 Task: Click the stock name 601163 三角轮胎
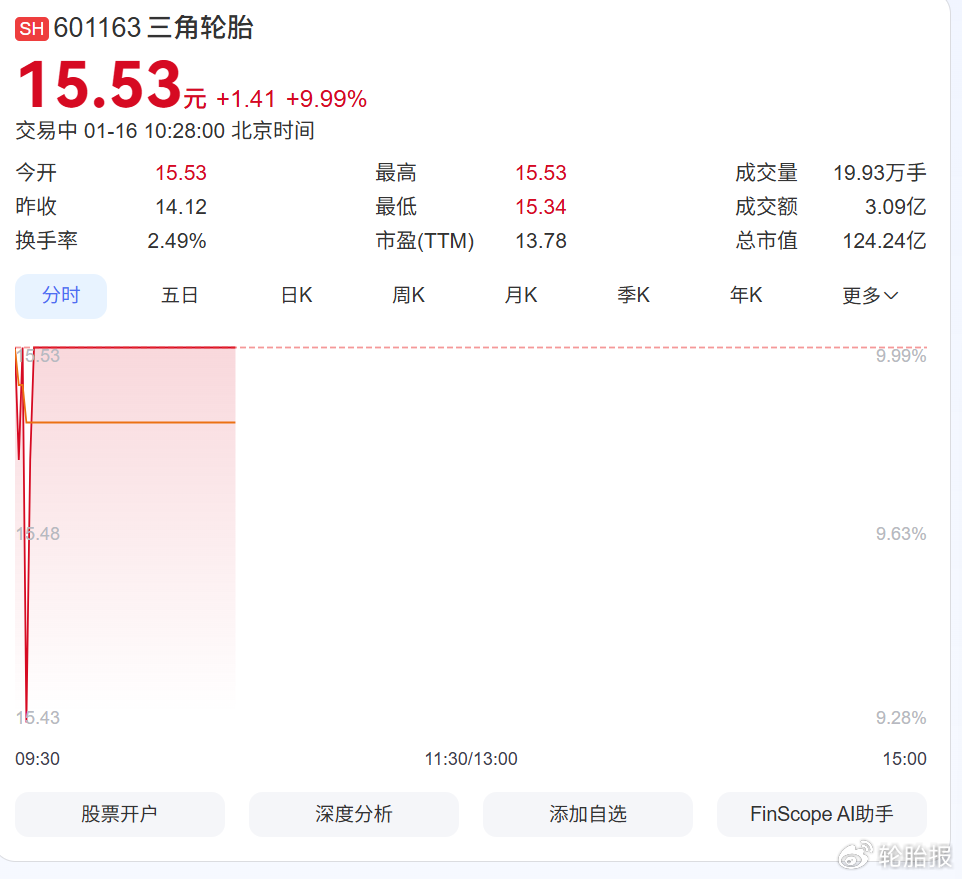click(153, 28)
